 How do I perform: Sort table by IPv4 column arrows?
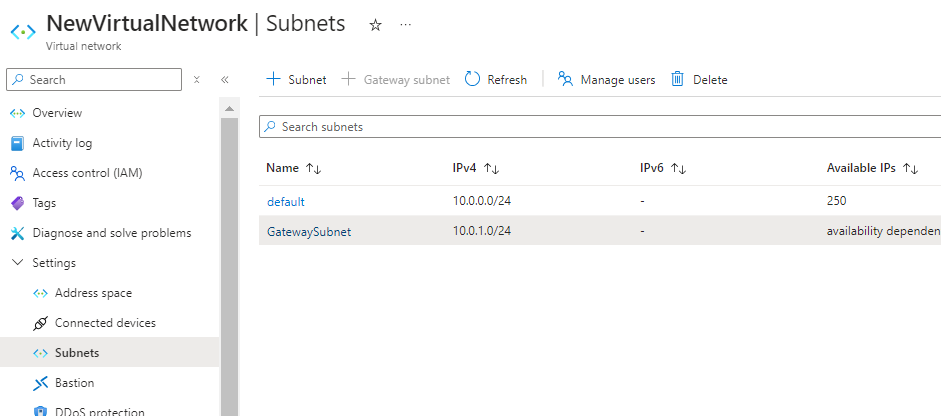[x=492, y=169]
